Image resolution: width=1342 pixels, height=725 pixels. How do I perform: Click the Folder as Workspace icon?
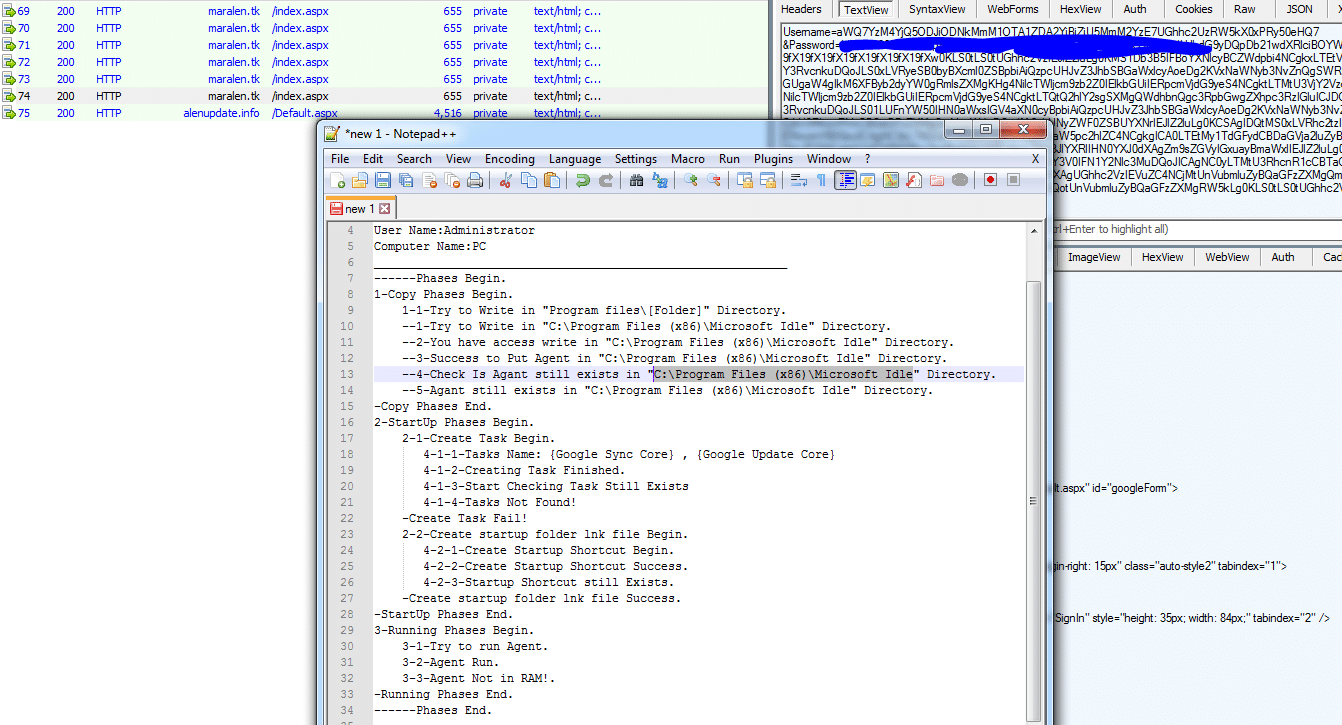coord(936,180)
